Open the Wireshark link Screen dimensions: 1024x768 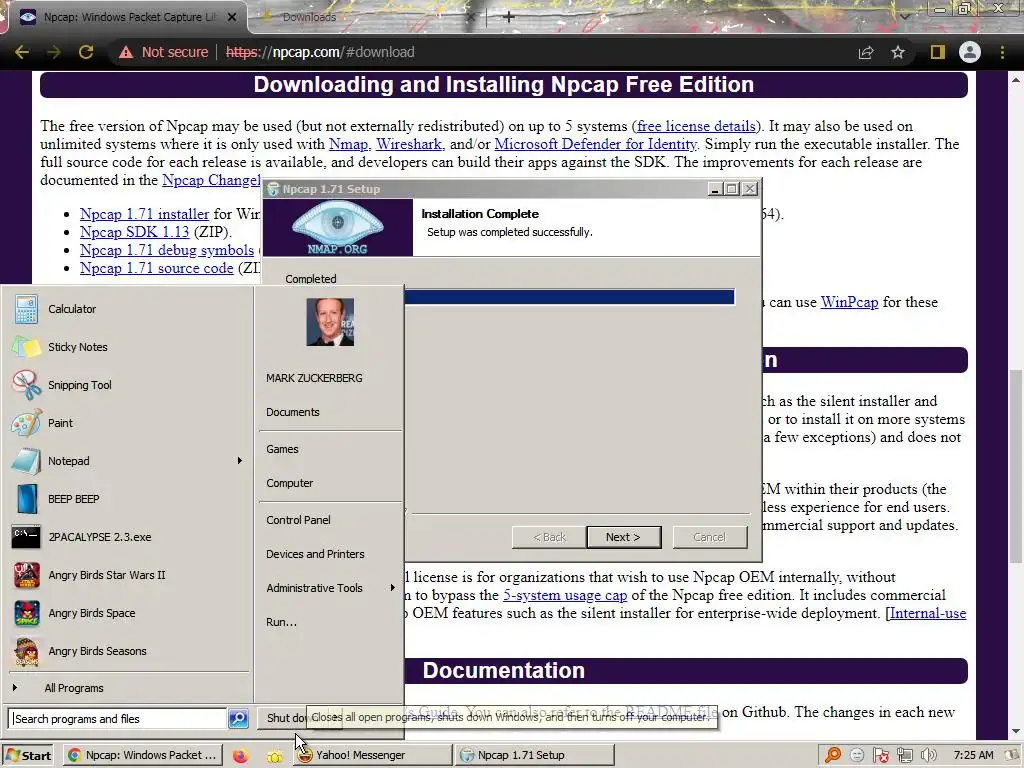409,144
